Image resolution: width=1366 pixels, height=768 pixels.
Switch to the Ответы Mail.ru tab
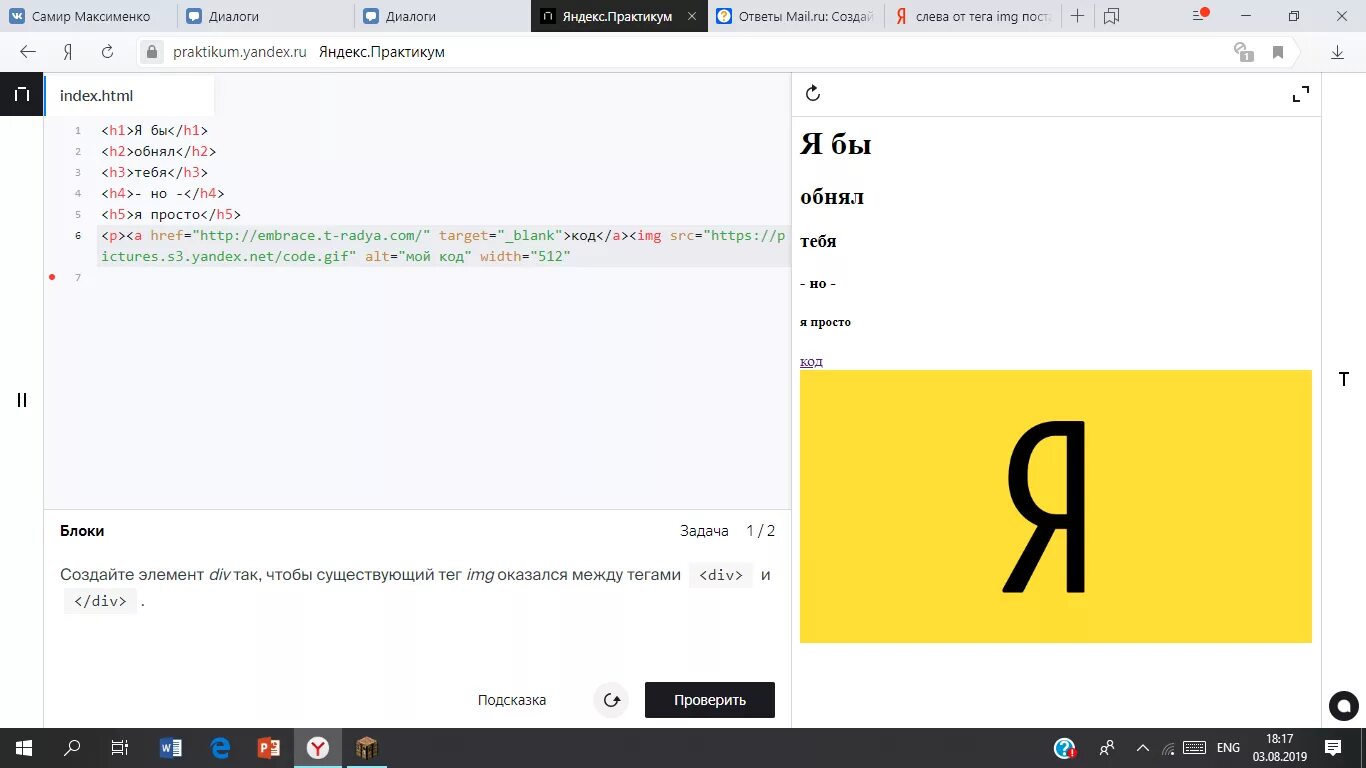tap(796, 16)
